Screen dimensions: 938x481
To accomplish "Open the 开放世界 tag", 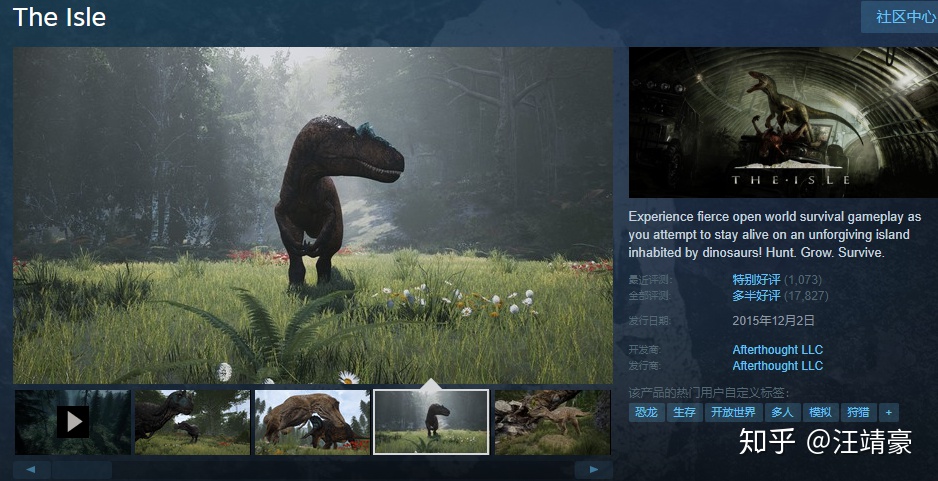I will point(733,412).
